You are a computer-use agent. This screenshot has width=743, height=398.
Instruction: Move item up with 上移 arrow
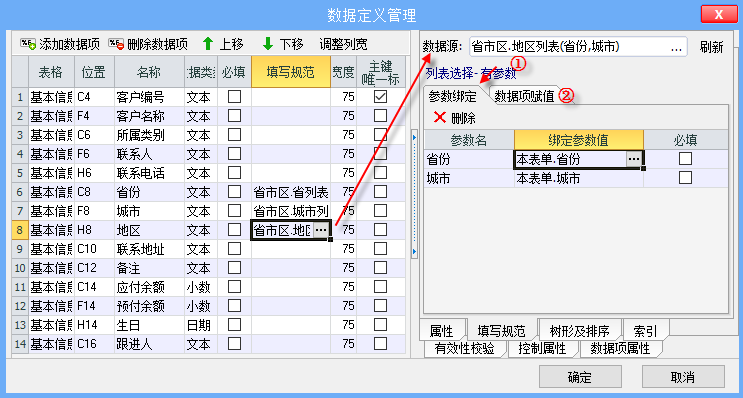[x=208, y=45]
